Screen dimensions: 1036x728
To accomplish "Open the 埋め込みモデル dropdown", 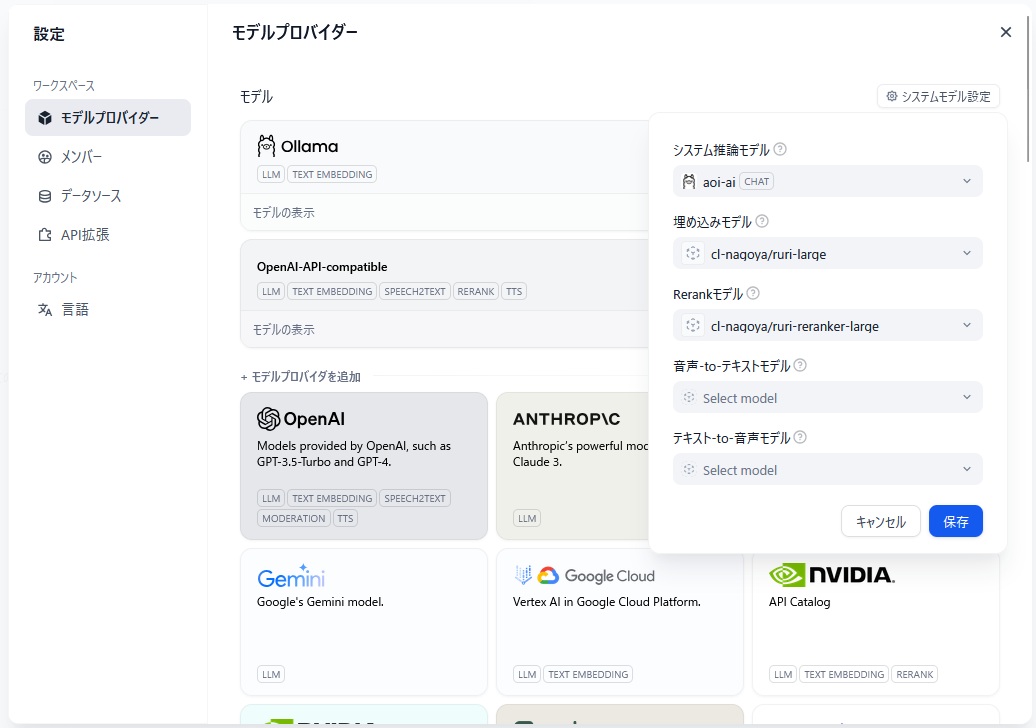I will [x=827, y=253].
